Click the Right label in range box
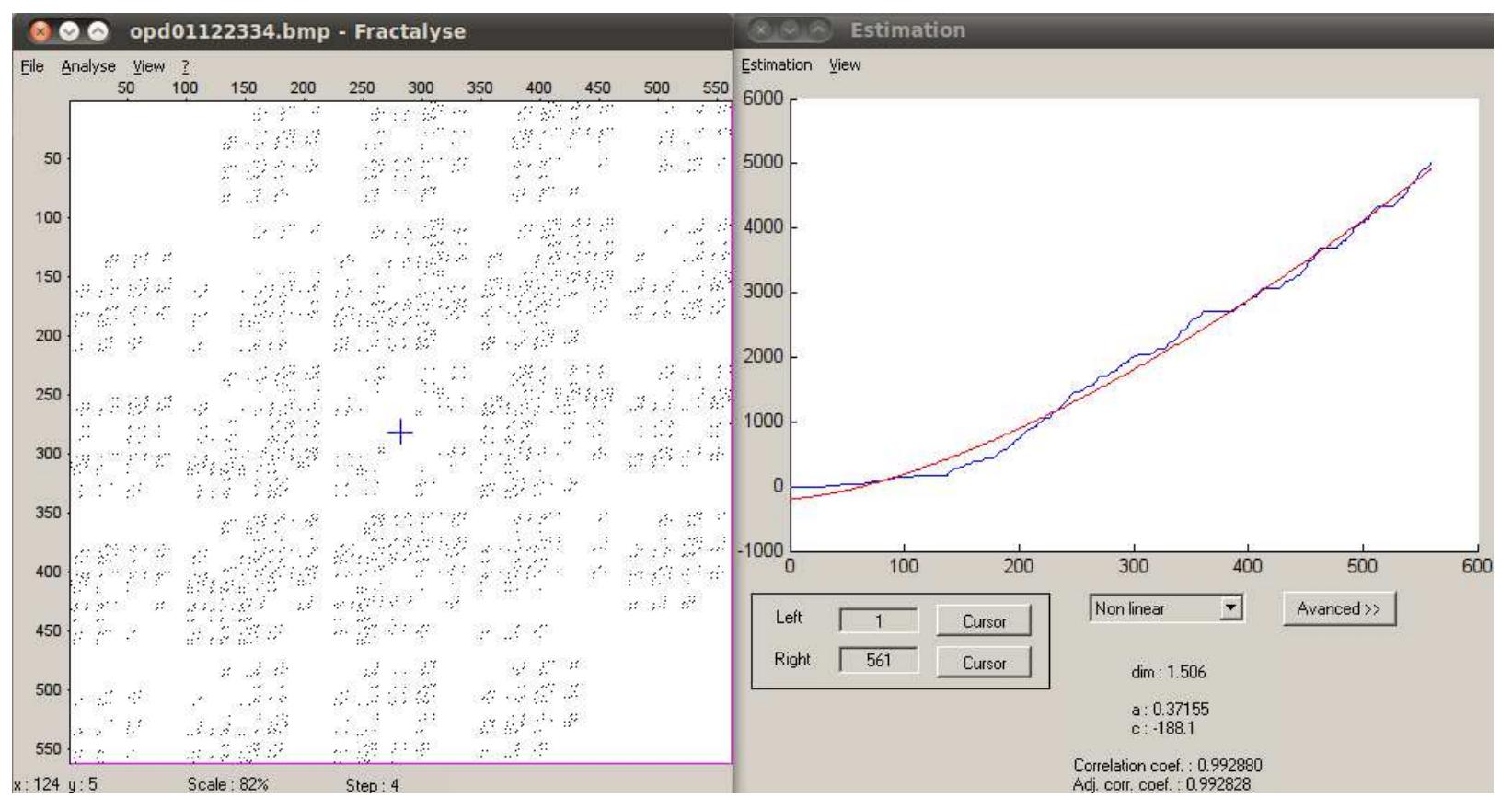The height and width of the screenshot is (798, 1512). coord(792,659)
